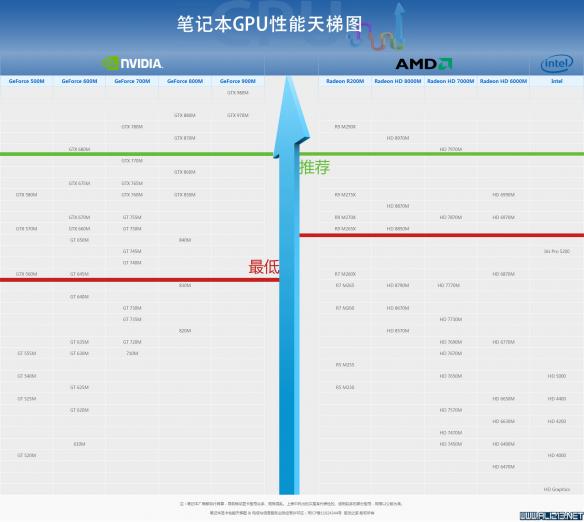The height and width of the screenshot is (522, 584).
Task: Click the GTX 970M entry
Action: (x=238, y=115)
